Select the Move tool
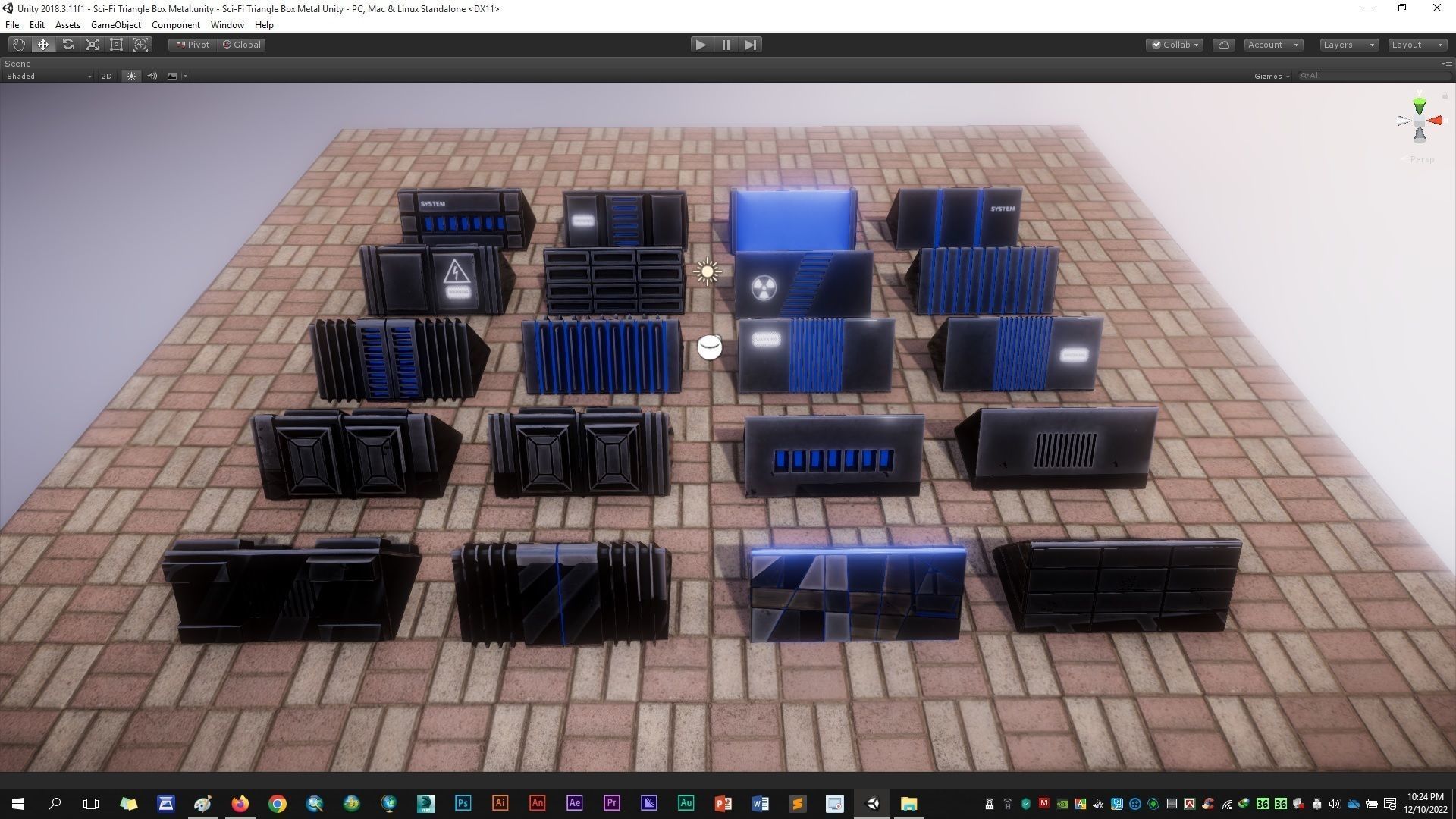 [x=43, y=45]
